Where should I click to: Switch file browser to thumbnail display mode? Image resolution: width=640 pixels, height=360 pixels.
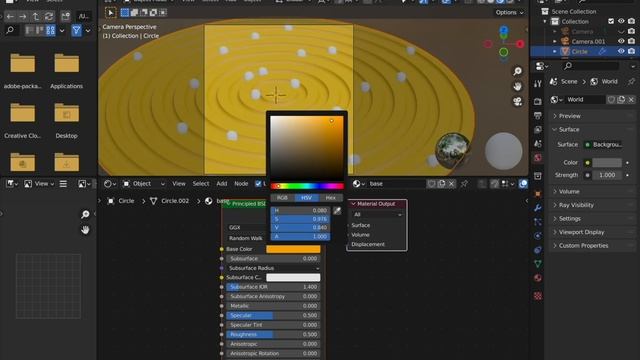pos(51,30)
